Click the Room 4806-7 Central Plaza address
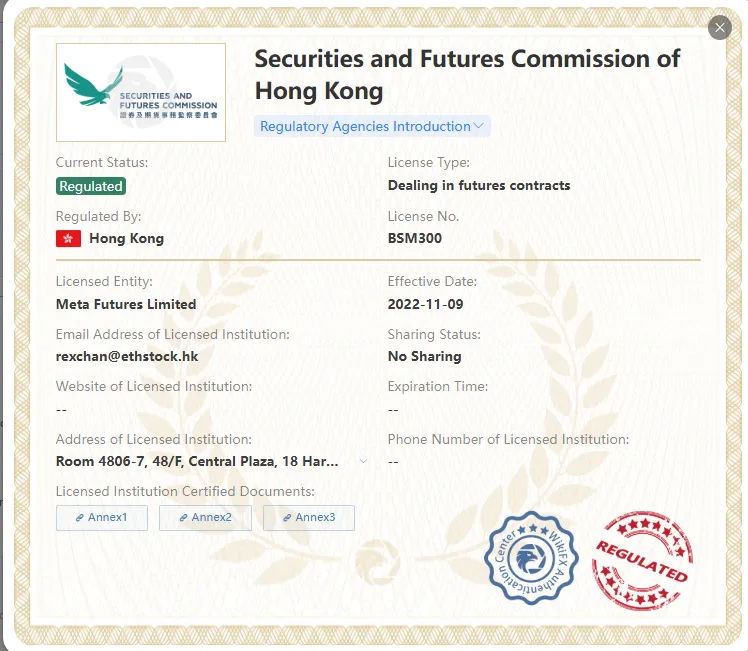Viewport: 748px width, 651px height. (x=197, y=462)
